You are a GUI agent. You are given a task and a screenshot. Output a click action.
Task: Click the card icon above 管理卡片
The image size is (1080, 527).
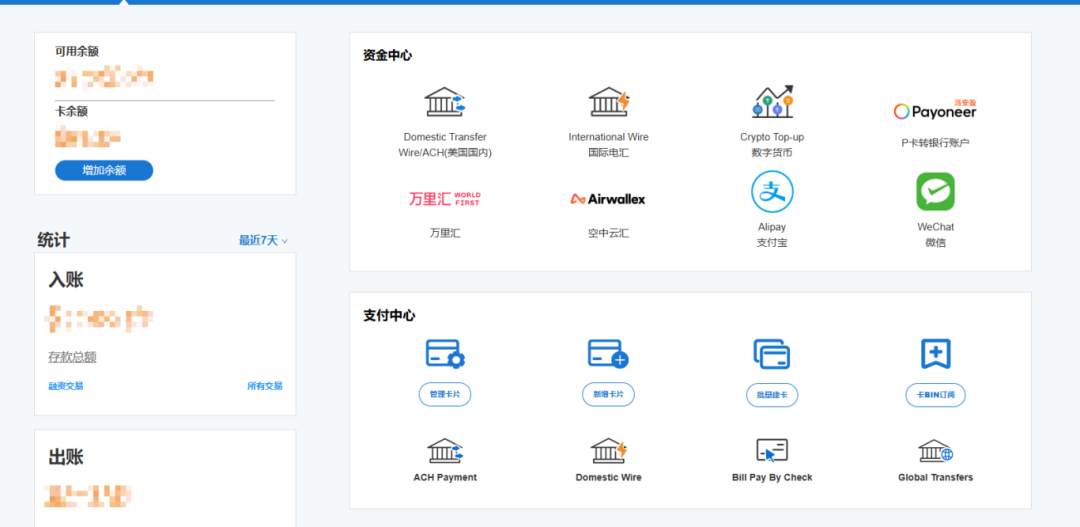[445, 353]
